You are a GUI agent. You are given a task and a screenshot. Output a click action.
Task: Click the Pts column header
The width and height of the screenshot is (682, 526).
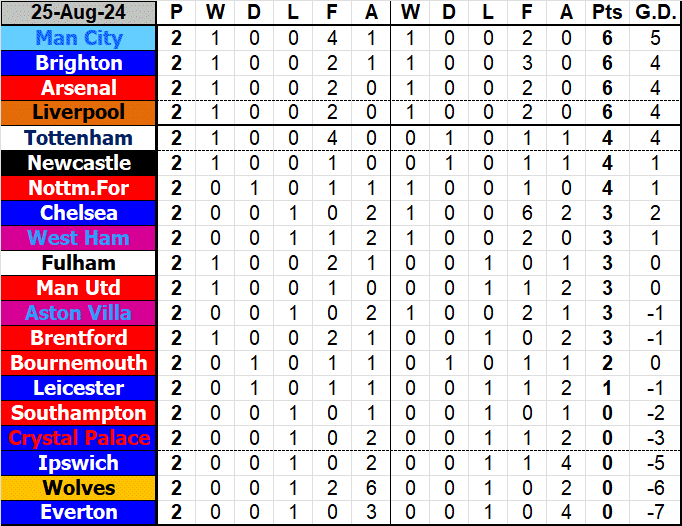click(x=606, y=13)
